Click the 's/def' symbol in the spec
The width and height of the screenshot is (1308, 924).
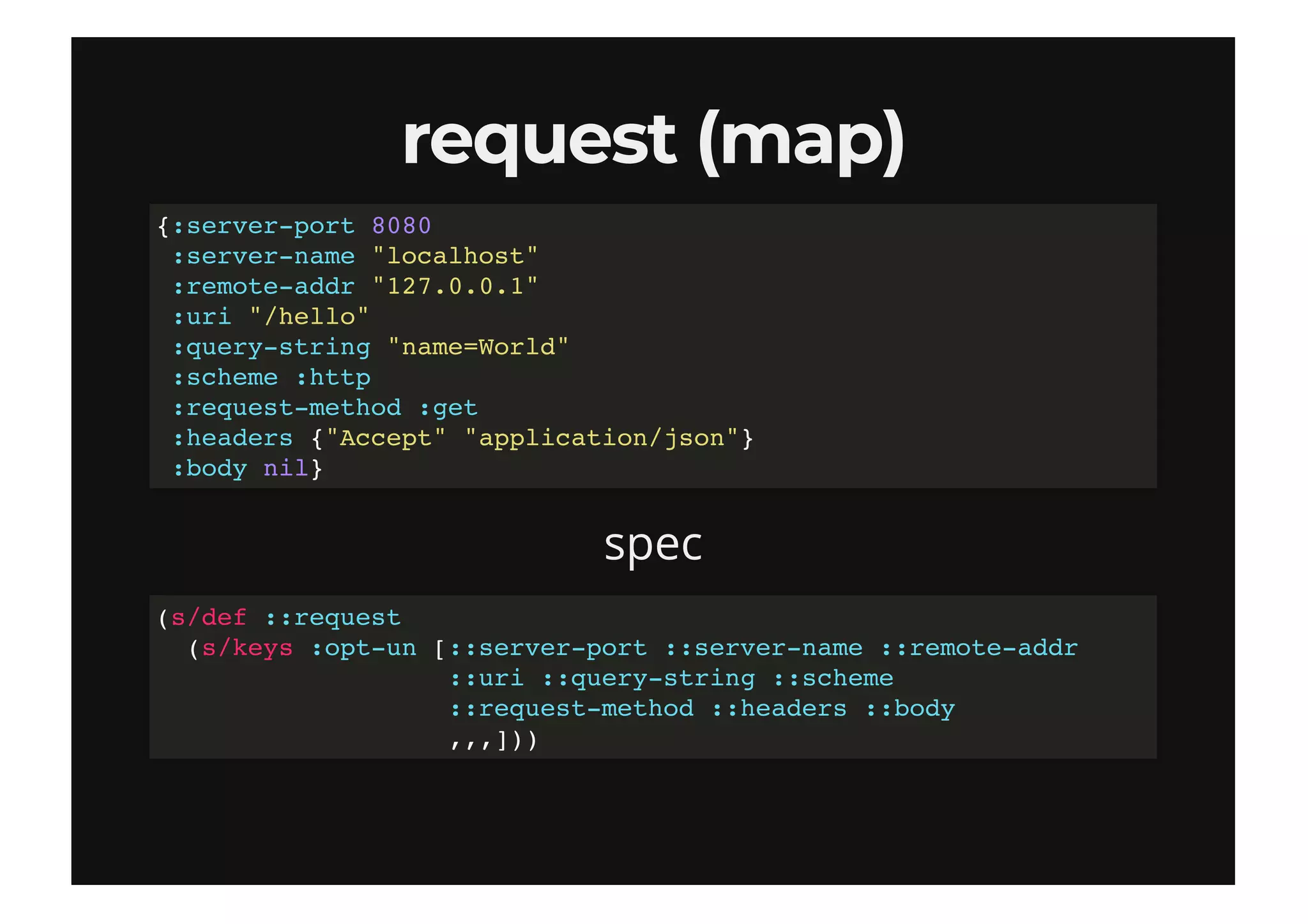tap(209, 618)
